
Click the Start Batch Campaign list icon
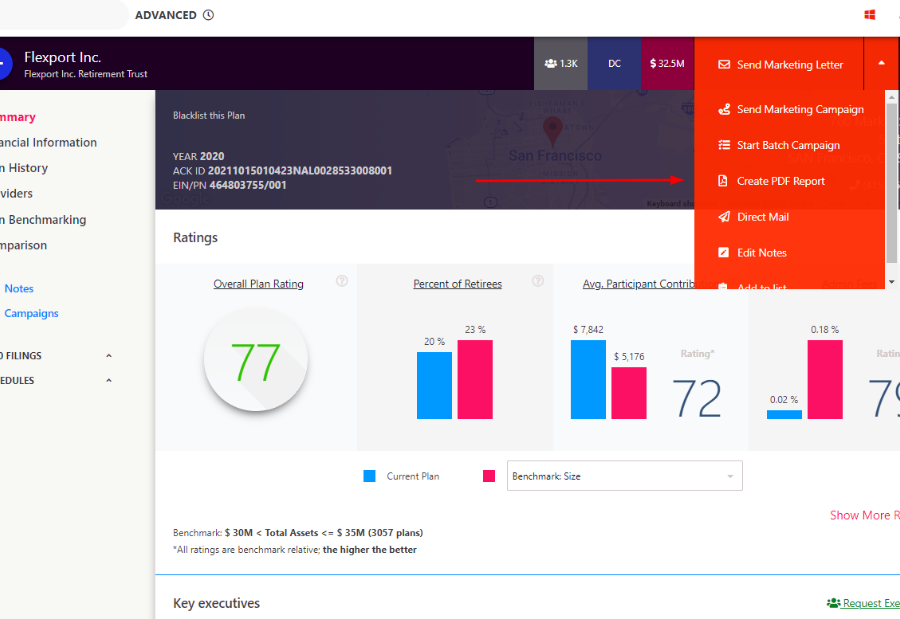coord(724,145)
